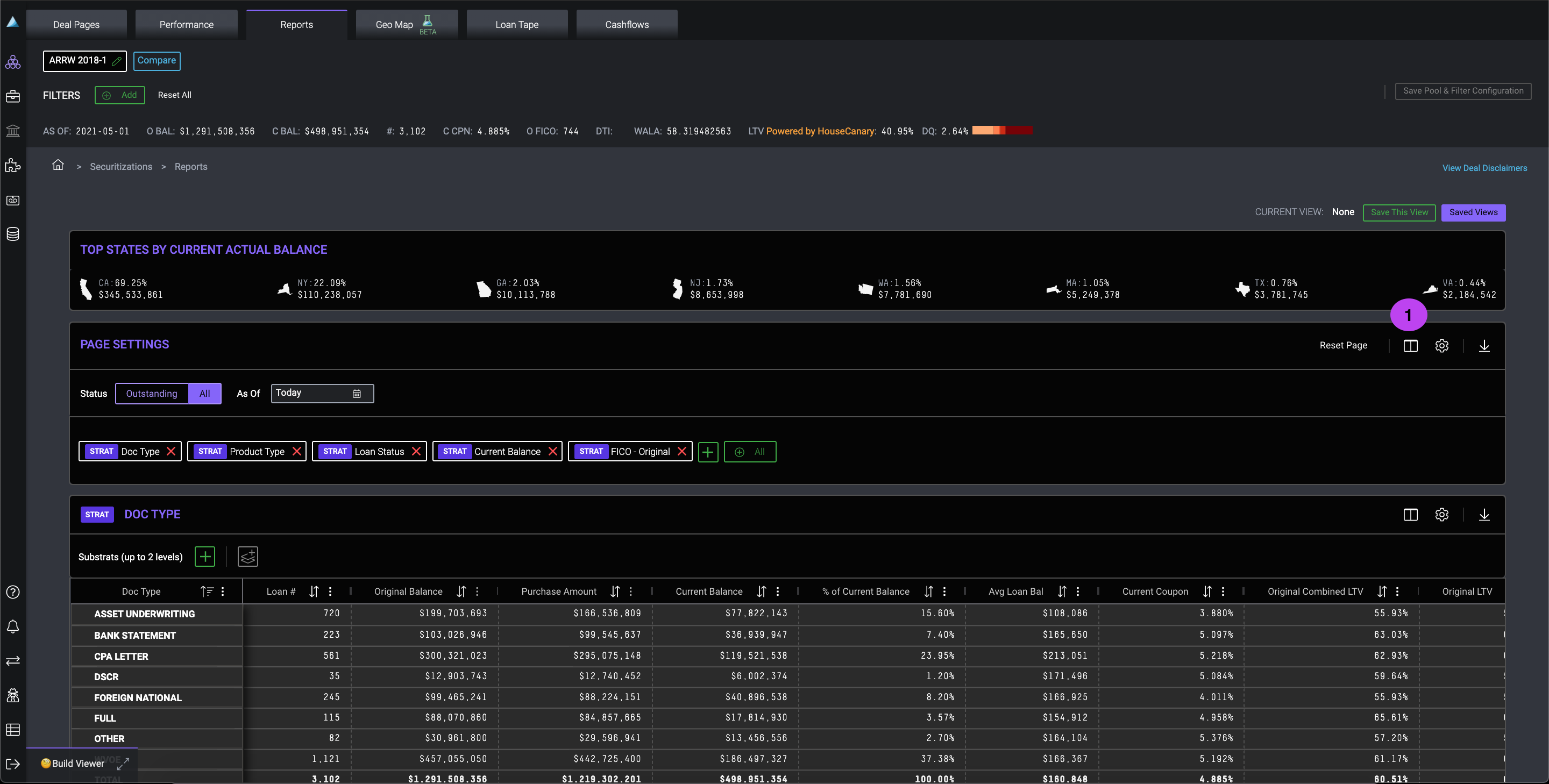The height and width of the screenshot is (784, 1549).
Task: Open the View Deal Disclaimers link
Action: [1484, 168]
